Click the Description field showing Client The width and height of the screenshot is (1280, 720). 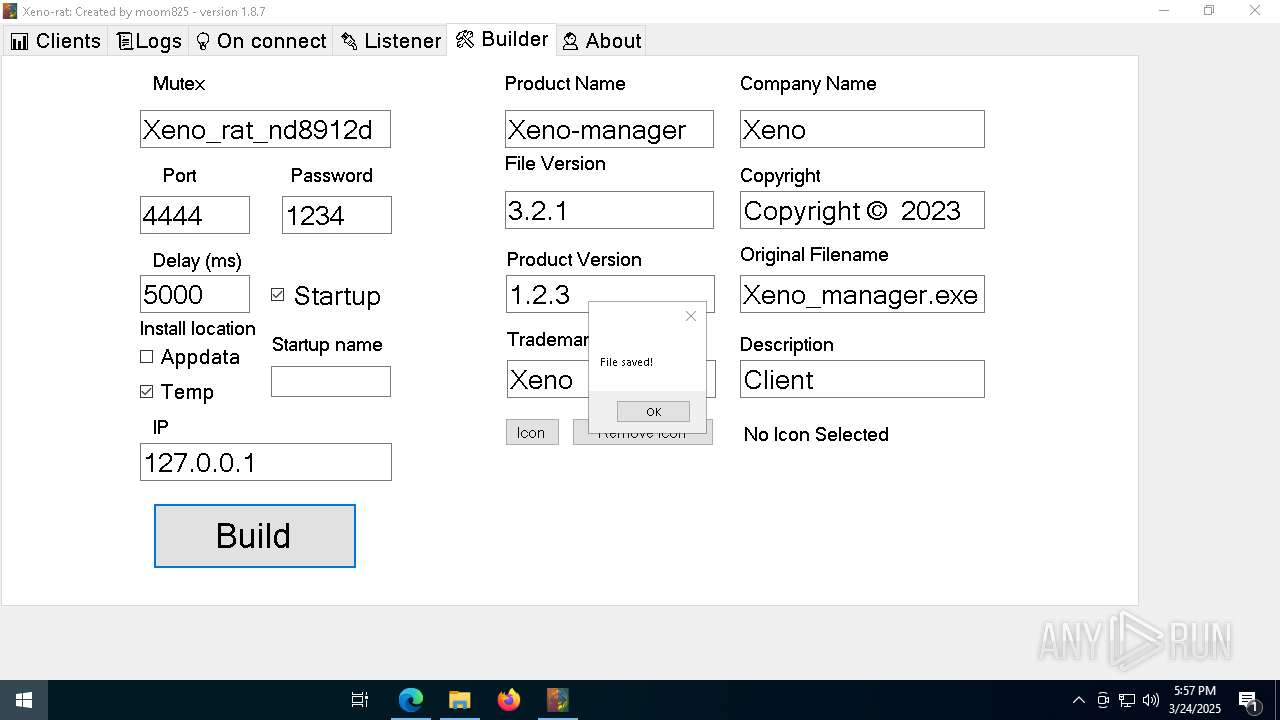[862, 379]
